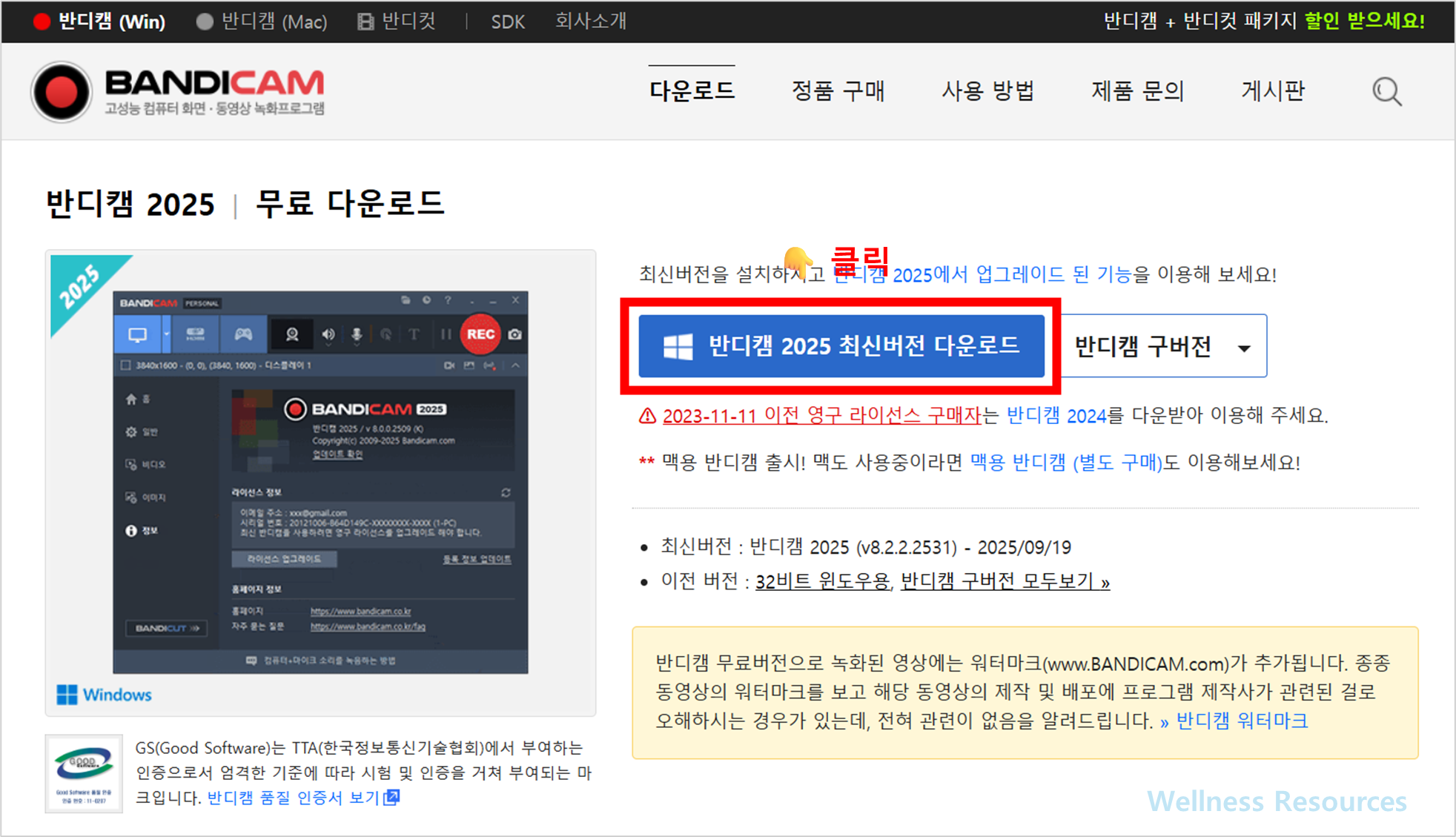Click the GS Good Software certification badge

click(x=84, y=774)
